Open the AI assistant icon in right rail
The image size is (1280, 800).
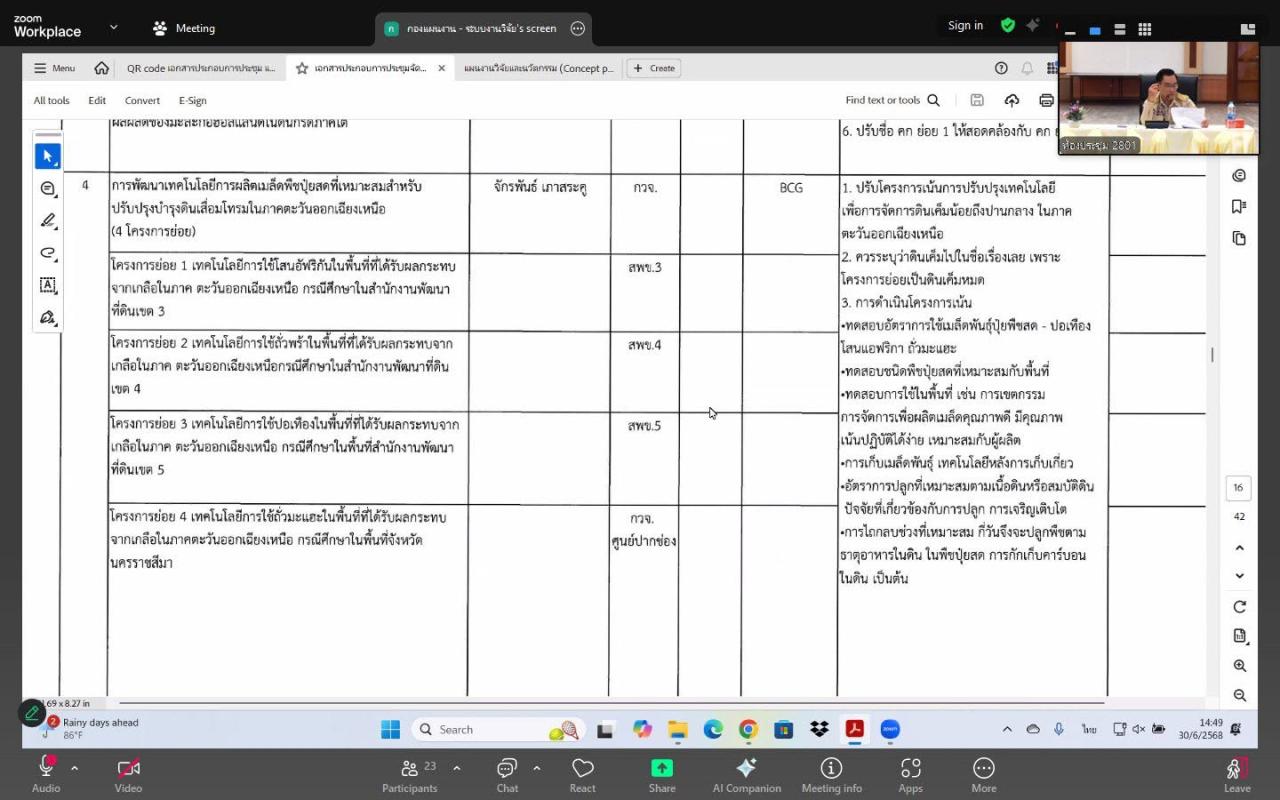pos(1239,176)
